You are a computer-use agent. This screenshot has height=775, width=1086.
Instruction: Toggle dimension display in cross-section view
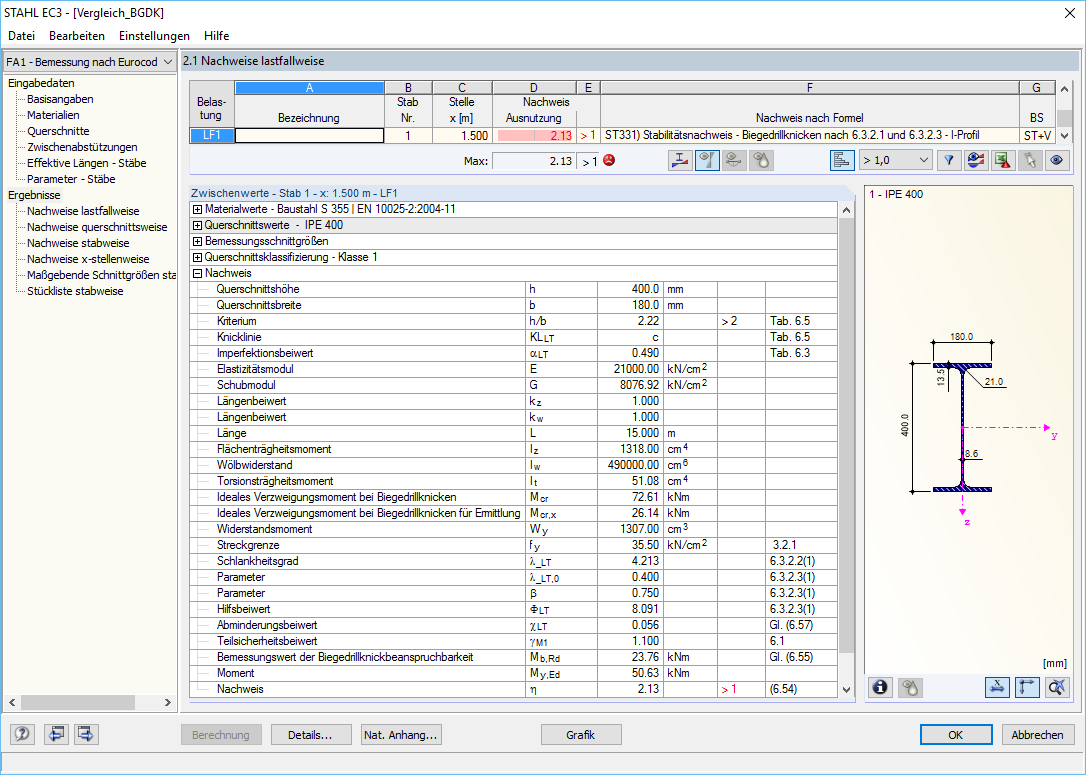point(997,687)
